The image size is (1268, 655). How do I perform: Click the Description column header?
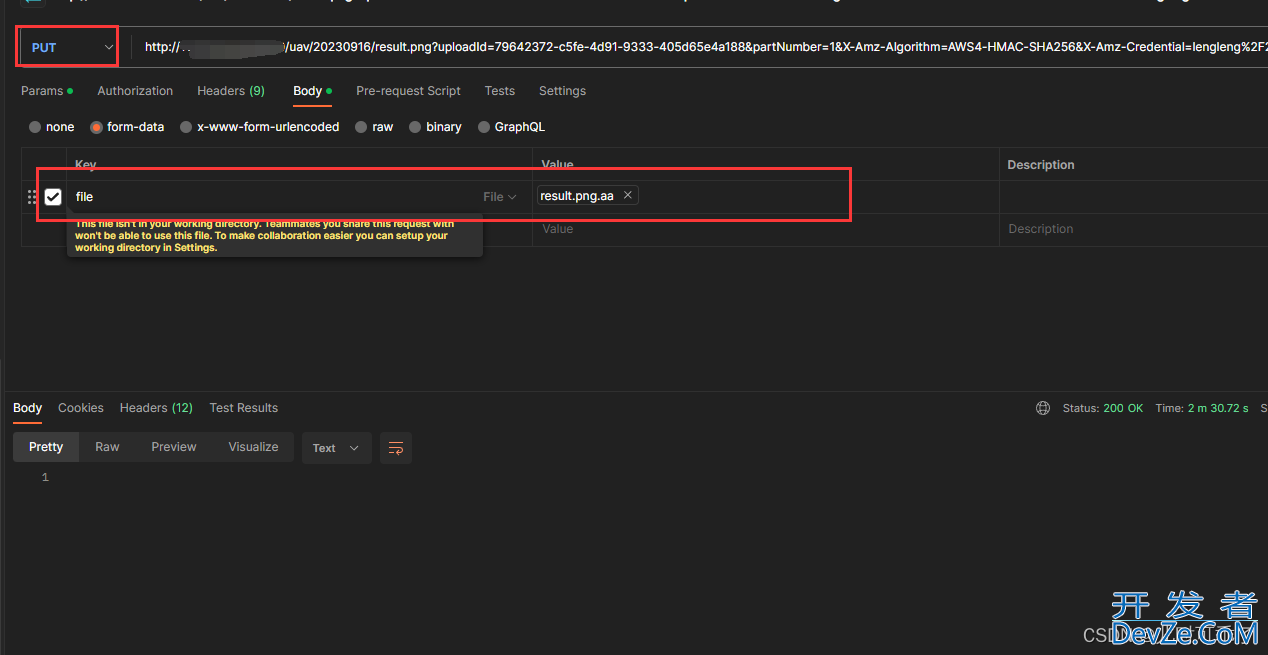coord(1041,165)
